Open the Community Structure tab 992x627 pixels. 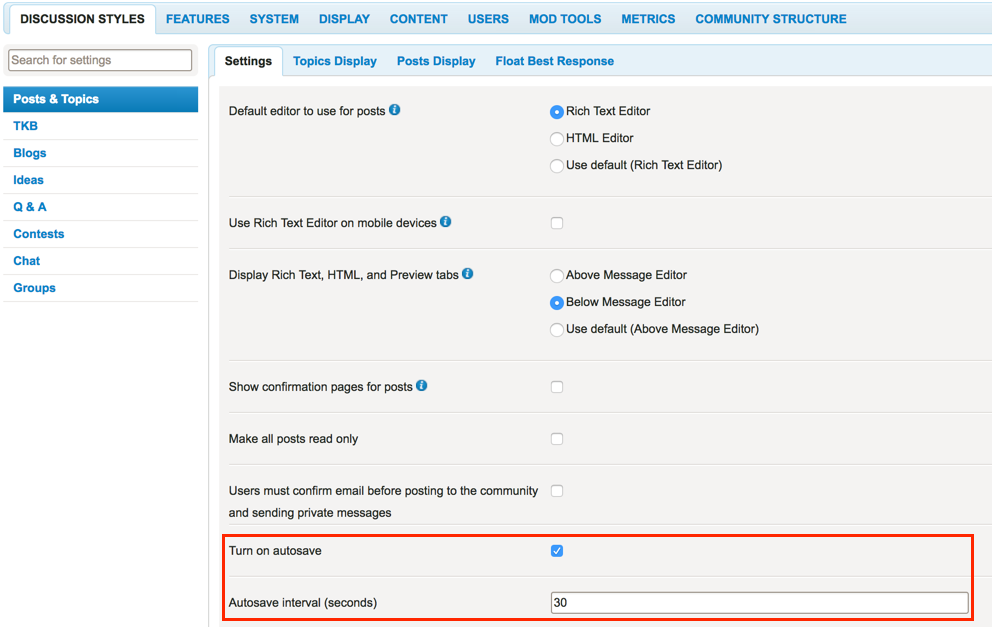(x=771, y=19)
